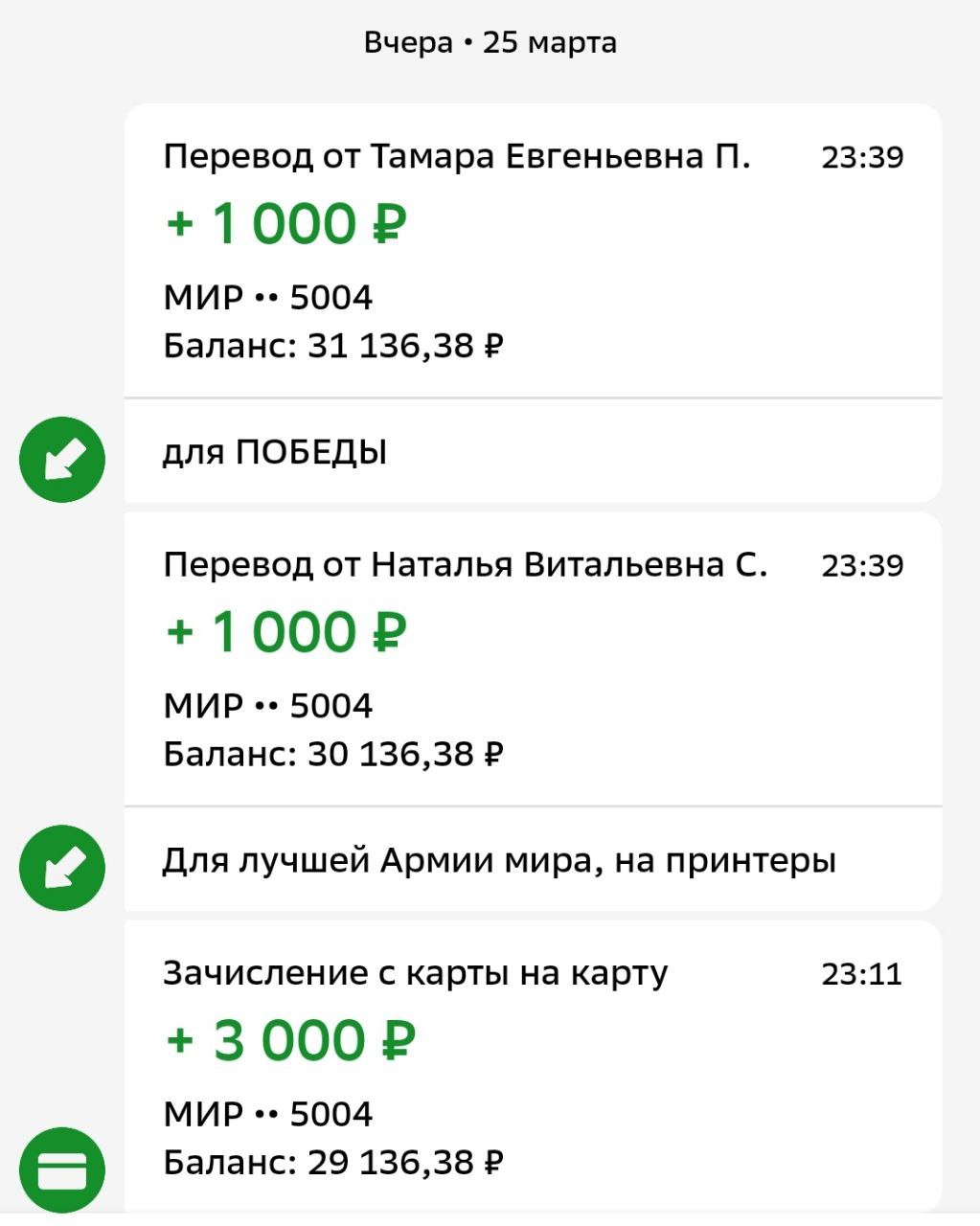Click the Вчера • 25 марта date header
Screen dimensions: 980x1226
pyautogui.click(x=490, y=43)
